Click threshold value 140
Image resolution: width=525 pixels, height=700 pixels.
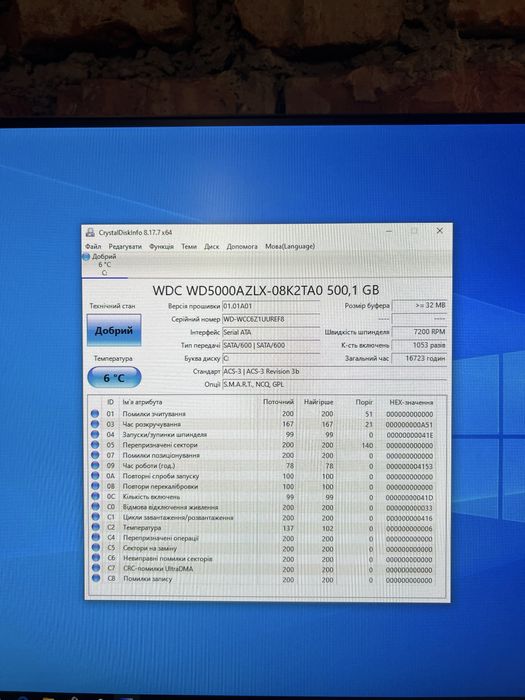point(367,445)
